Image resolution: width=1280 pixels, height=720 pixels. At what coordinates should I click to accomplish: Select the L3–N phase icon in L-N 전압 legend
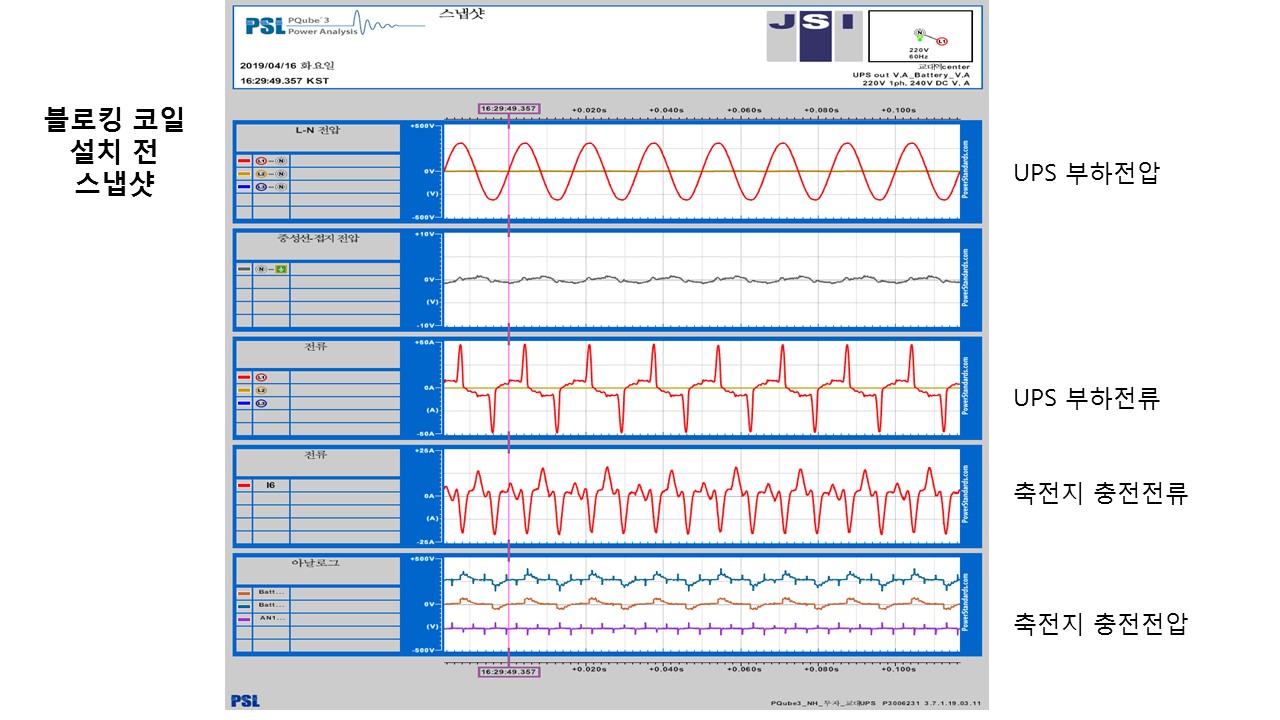[x=271, y=186]
